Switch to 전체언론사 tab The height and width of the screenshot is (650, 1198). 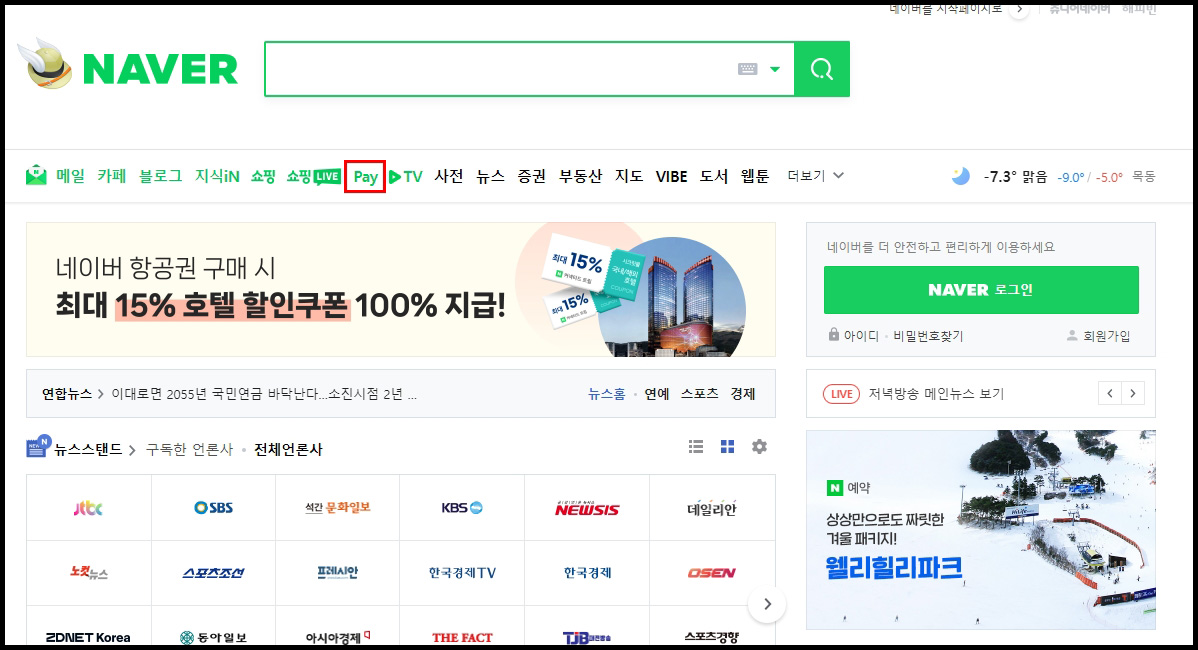click(288, 450)
